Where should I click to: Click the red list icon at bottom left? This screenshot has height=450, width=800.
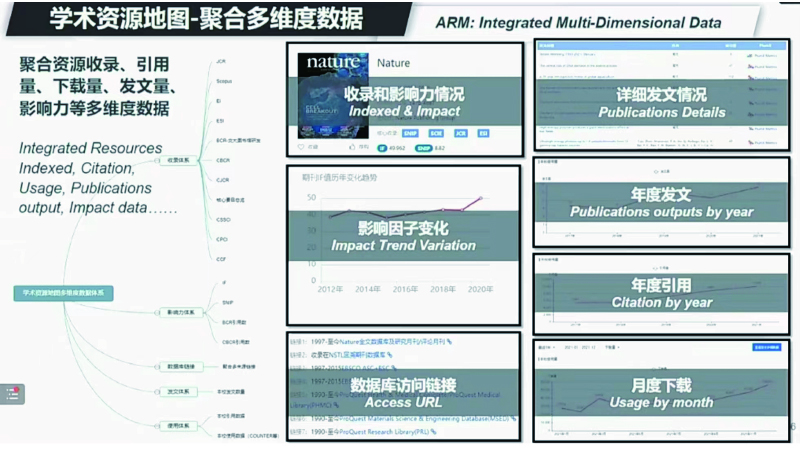[14, 393]
